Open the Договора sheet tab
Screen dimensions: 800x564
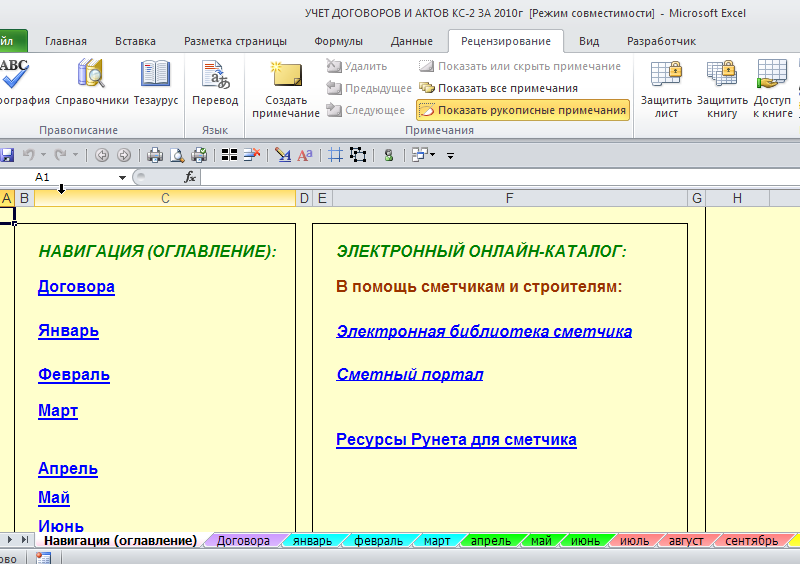pos(243,541)
